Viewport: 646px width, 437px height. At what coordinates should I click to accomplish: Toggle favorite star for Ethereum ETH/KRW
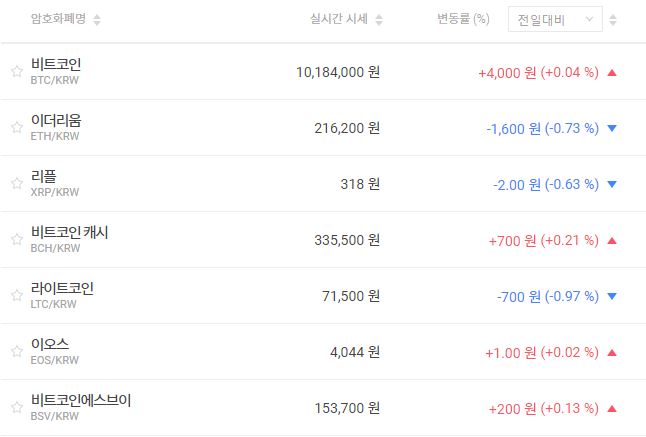[16, 128]
